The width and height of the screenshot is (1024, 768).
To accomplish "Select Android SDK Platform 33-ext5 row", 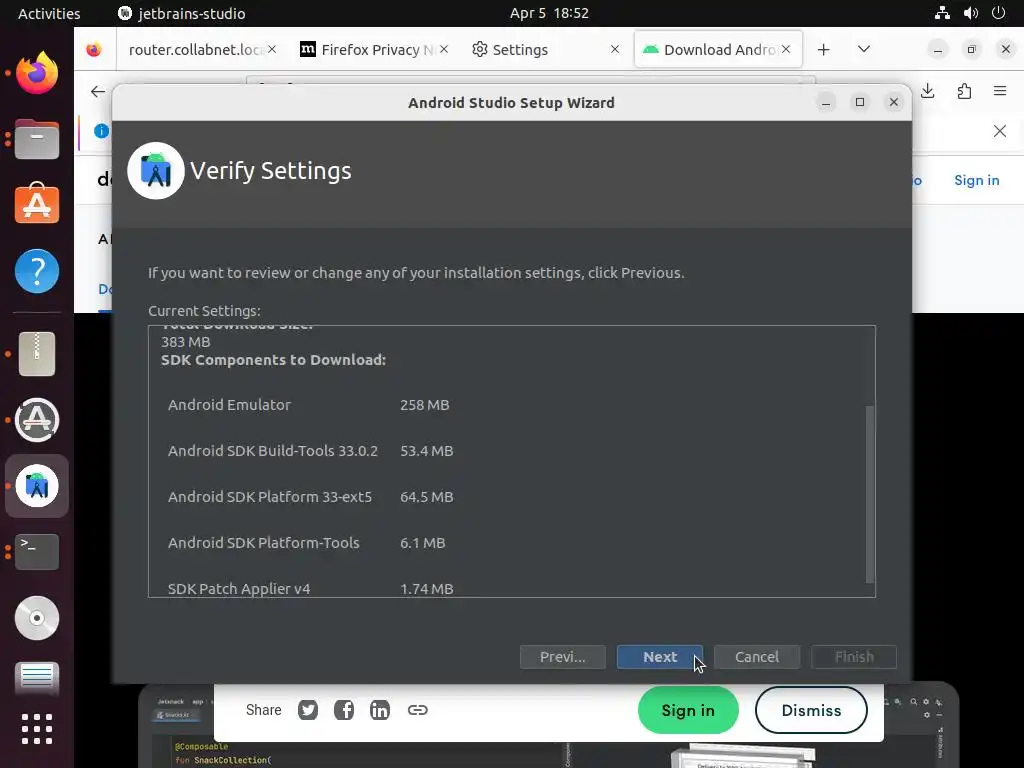I will click(311, 497).
